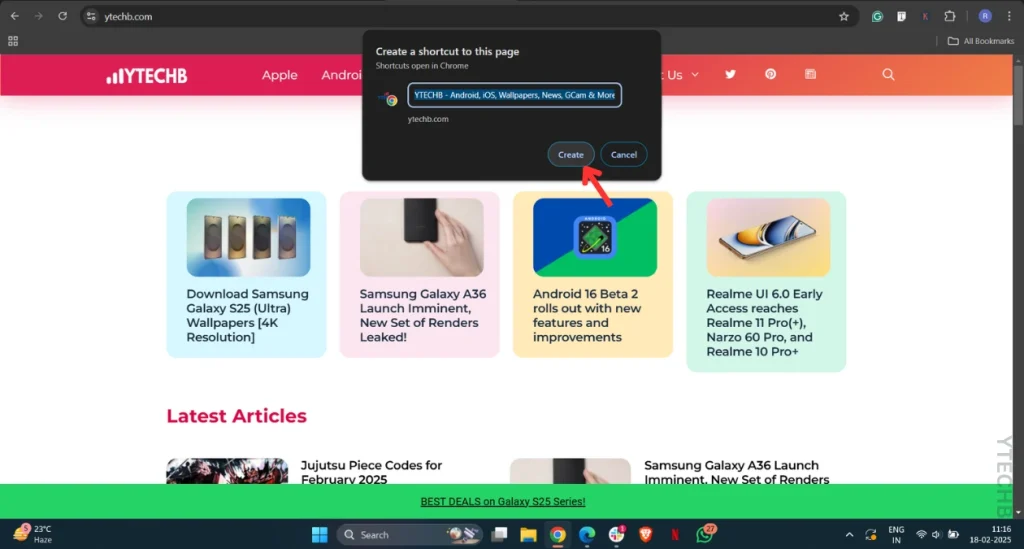This screenshot has width=1024, height=549.
Task: Open Samsung Galaxy A36 Launch Imminent card title
Action: click(x=423, y=315)
